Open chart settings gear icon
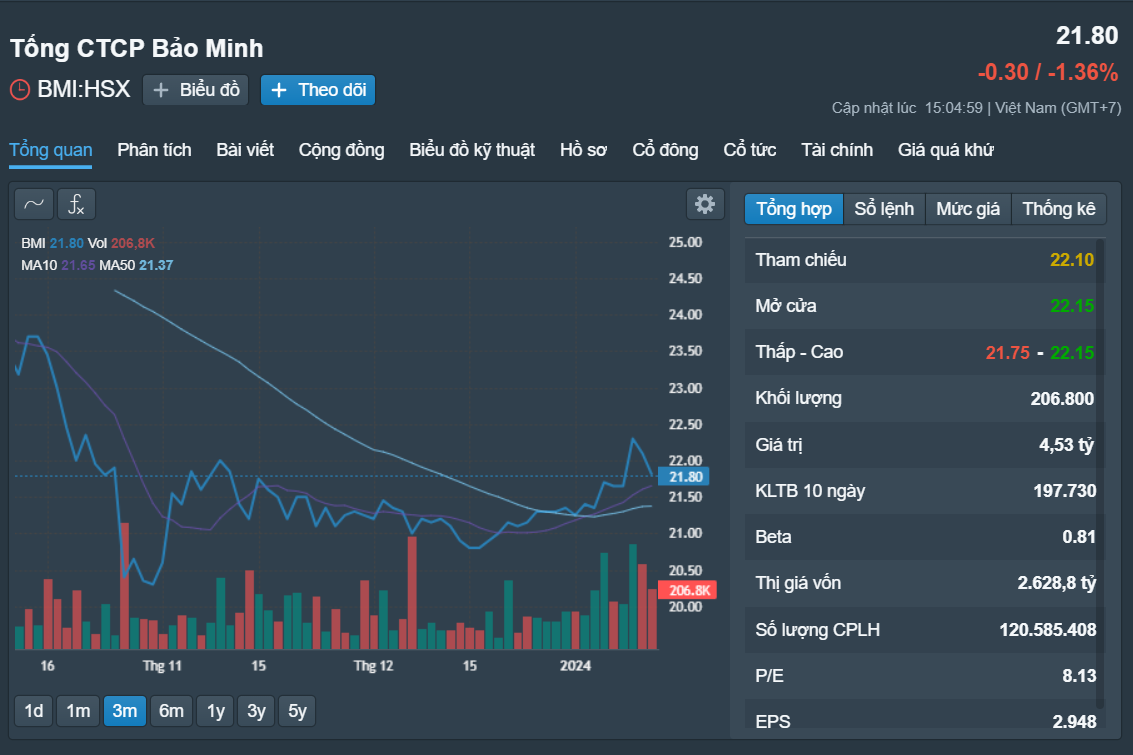The width and height of the screenshot is (1133, 755). pyautogui.click(x=705, y=204)
